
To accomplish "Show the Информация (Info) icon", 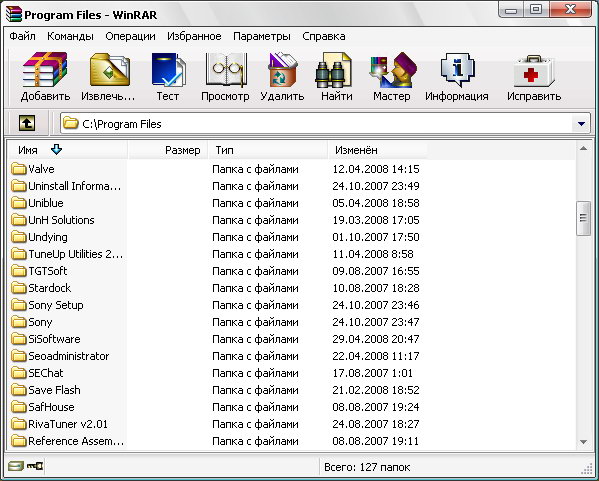I will [458, 70].
